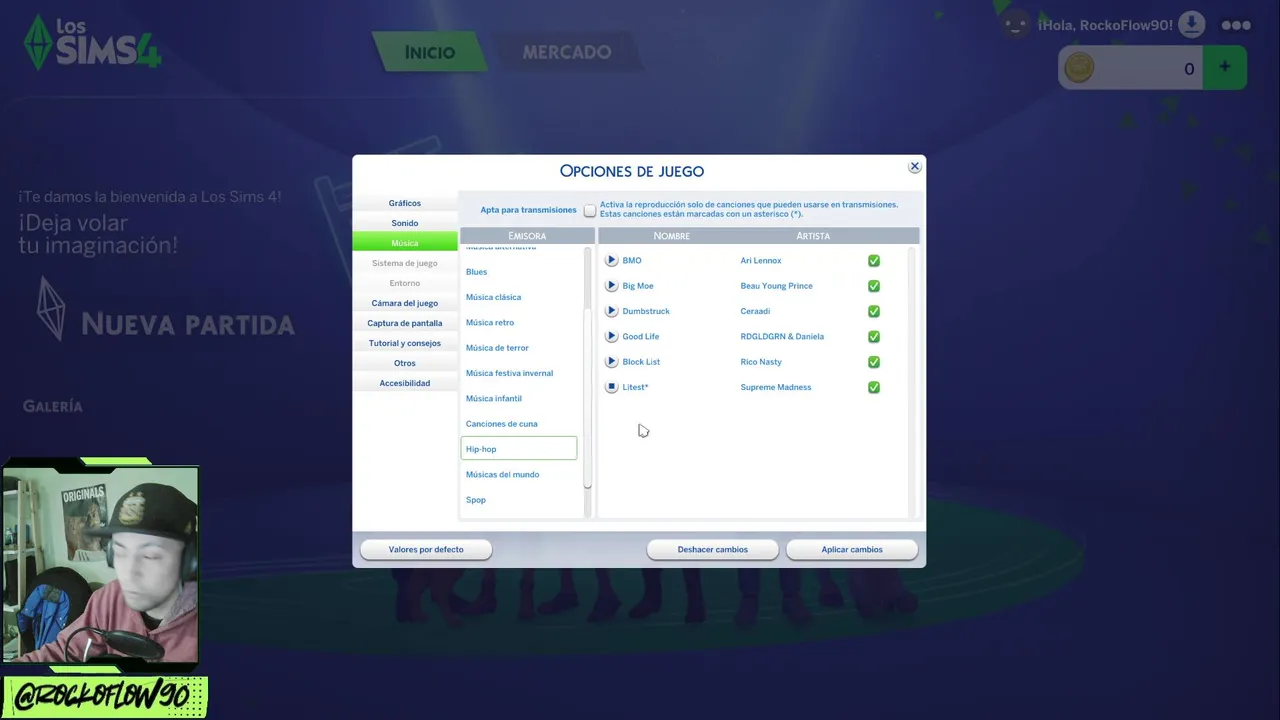Viewport: 1280px width, 720px height.
Task: Click artist name Ceraadi
Action: pyautogui.click(x=755, y=311)
